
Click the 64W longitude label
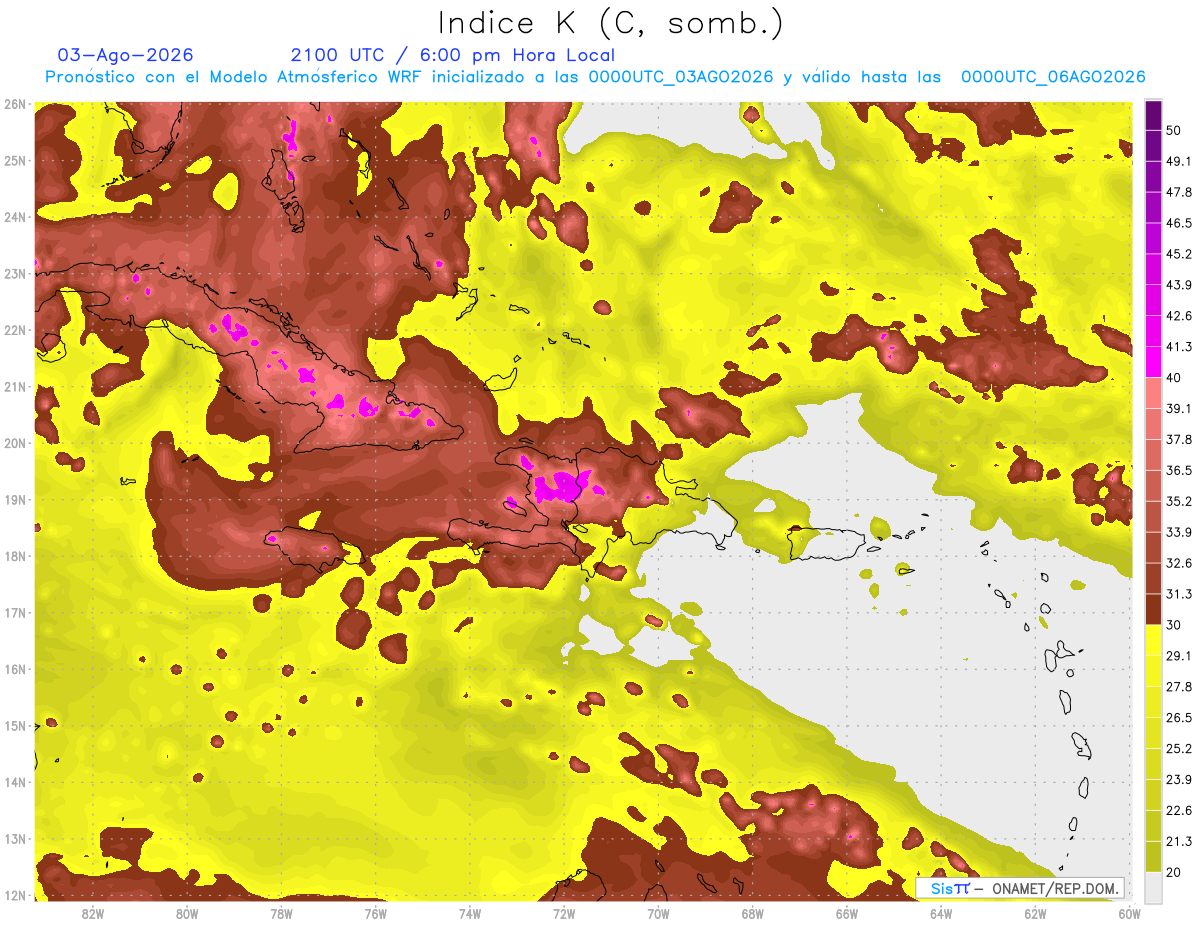[x=941, y=913]
